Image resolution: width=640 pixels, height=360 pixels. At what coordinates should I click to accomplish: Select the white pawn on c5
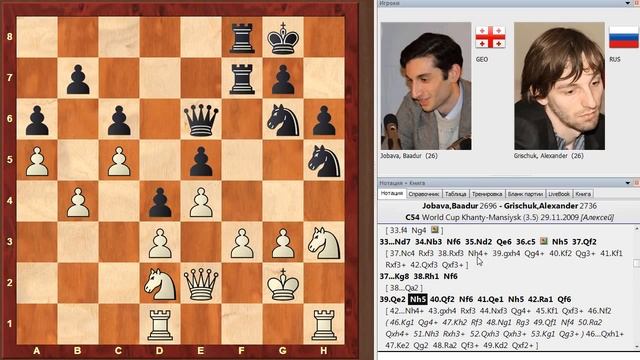point(119,160)
